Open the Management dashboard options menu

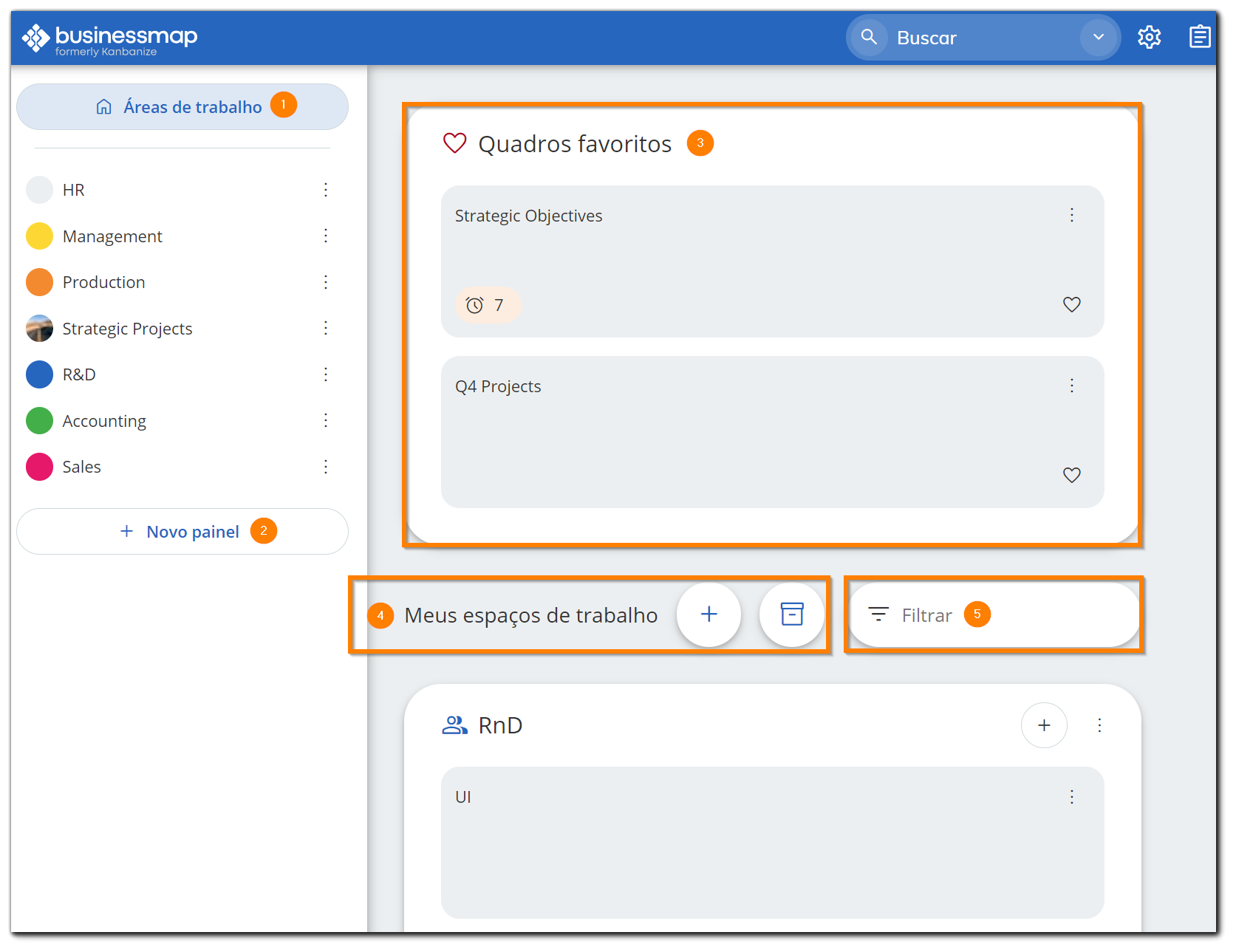(x=325, y=236)
